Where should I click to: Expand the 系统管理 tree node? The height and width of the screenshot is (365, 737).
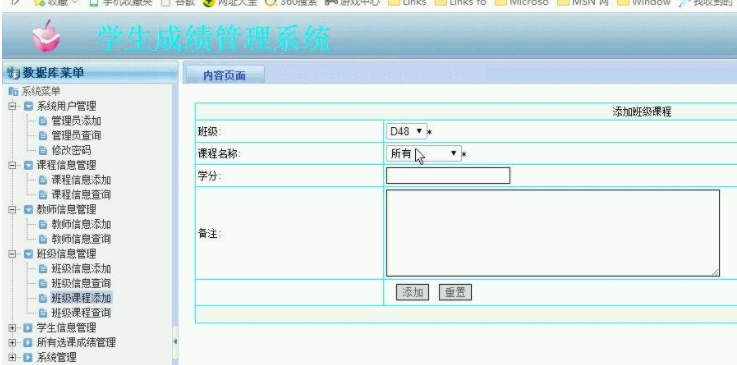coord(12,357)
